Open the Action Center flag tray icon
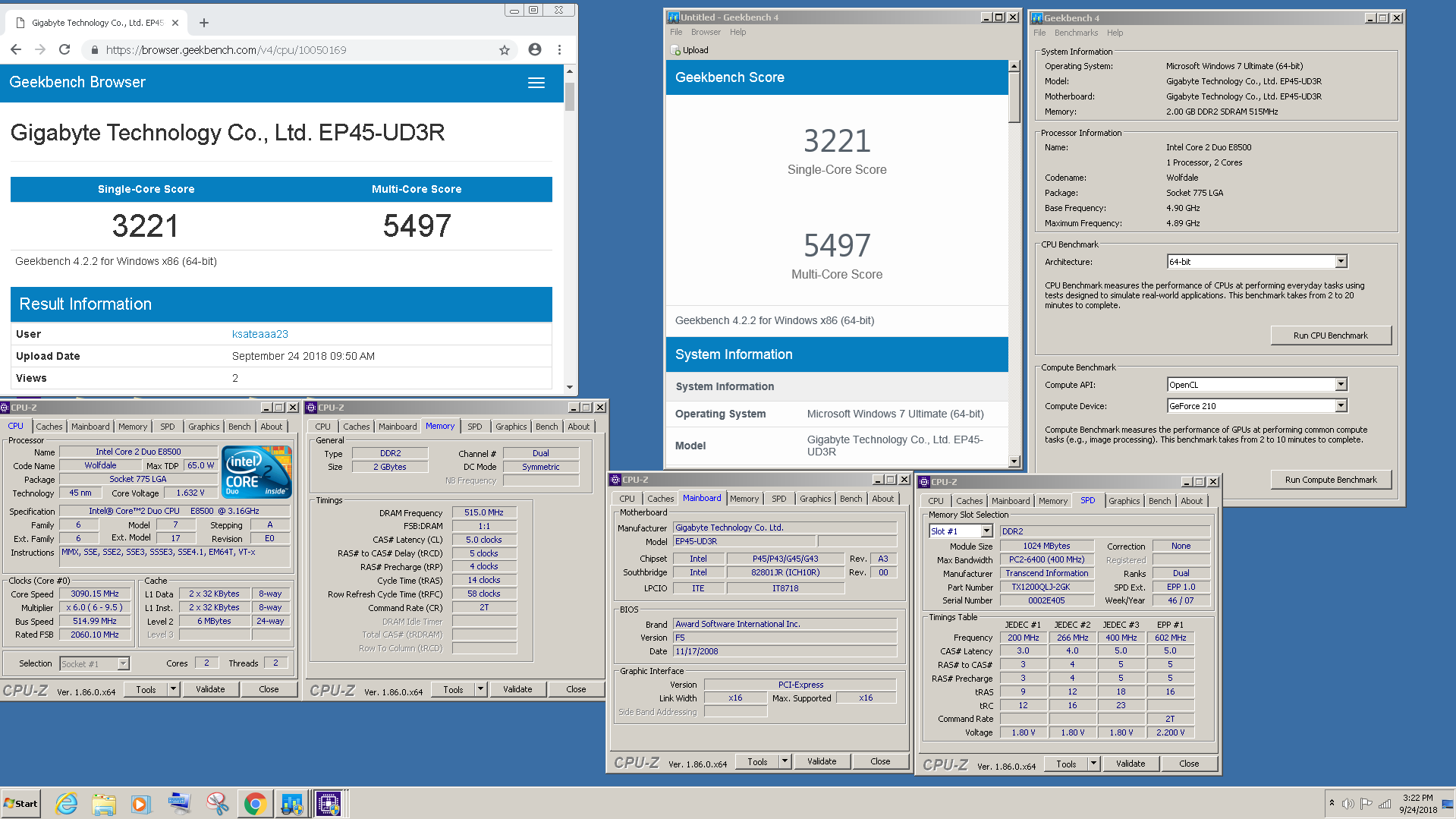 tap(1366, 804)
